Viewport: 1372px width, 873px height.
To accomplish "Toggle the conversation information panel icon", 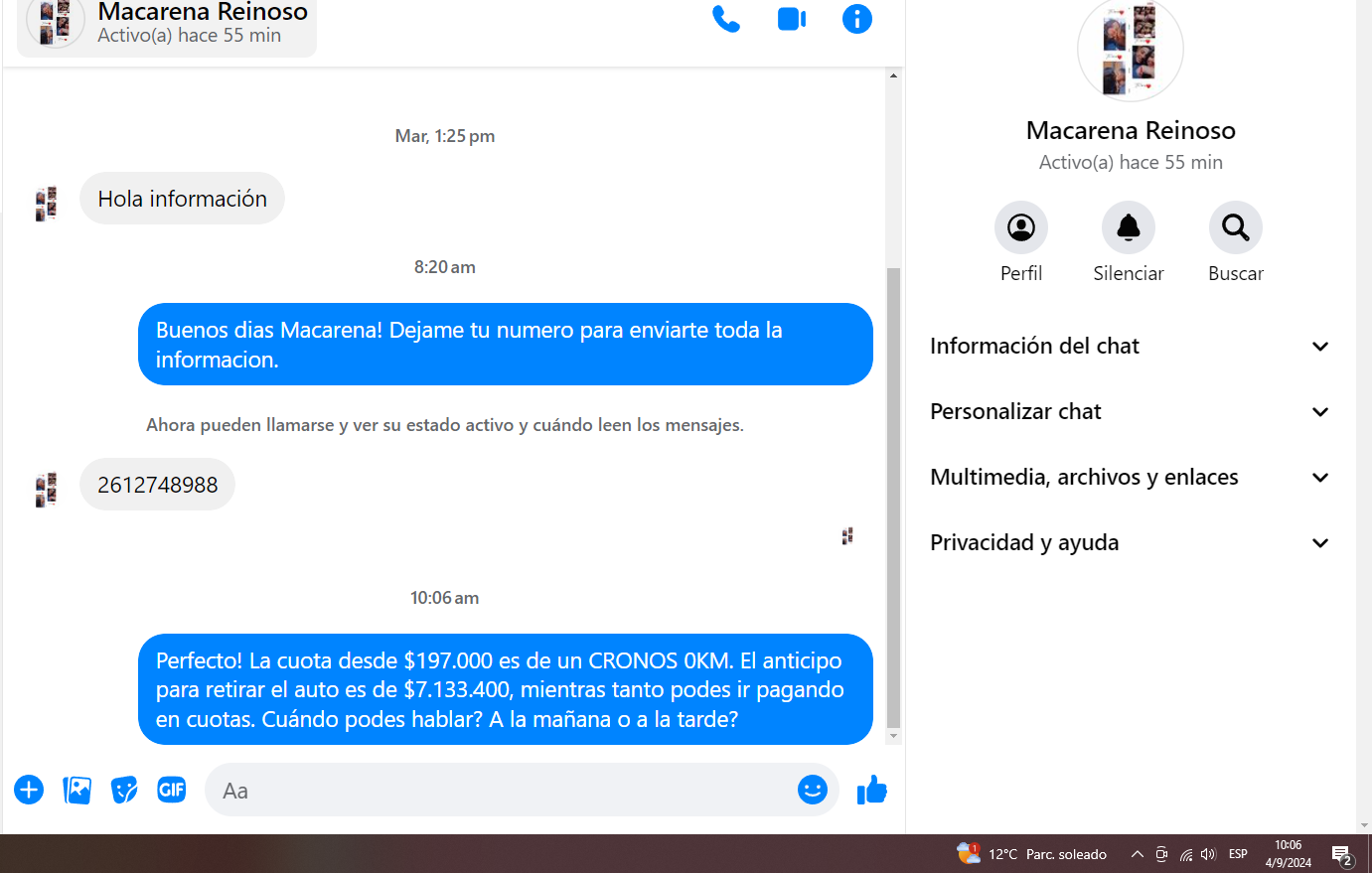I will (x=857, y=19).
